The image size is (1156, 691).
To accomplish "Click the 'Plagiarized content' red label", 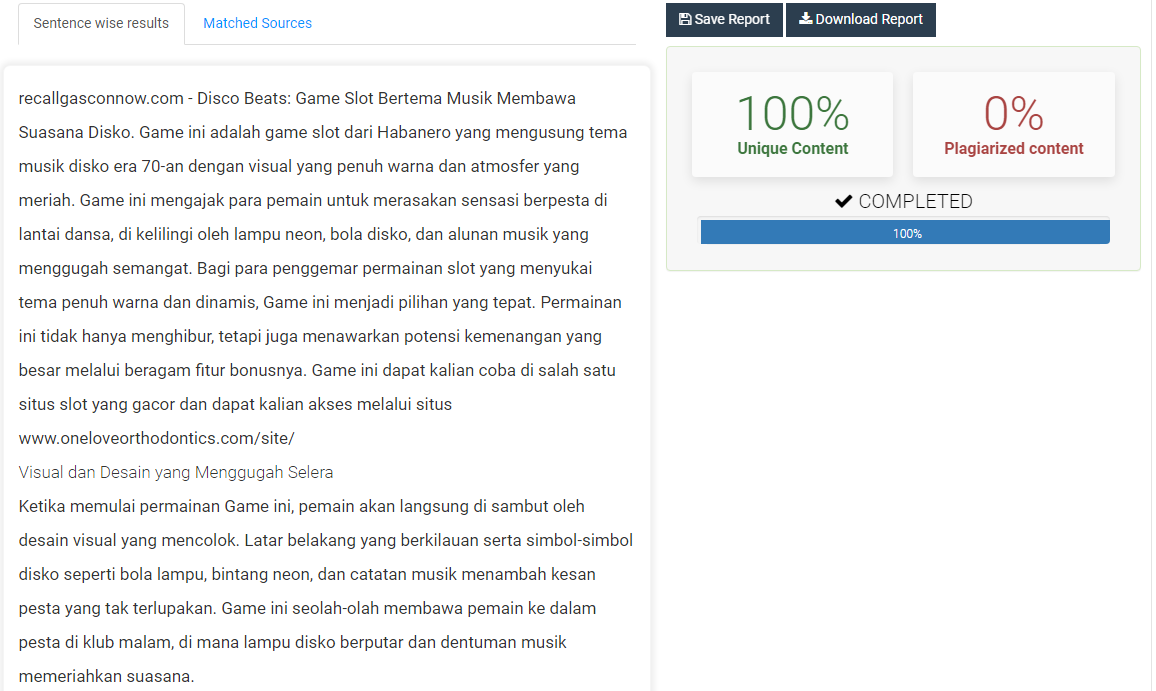I will click(1014, 148).
